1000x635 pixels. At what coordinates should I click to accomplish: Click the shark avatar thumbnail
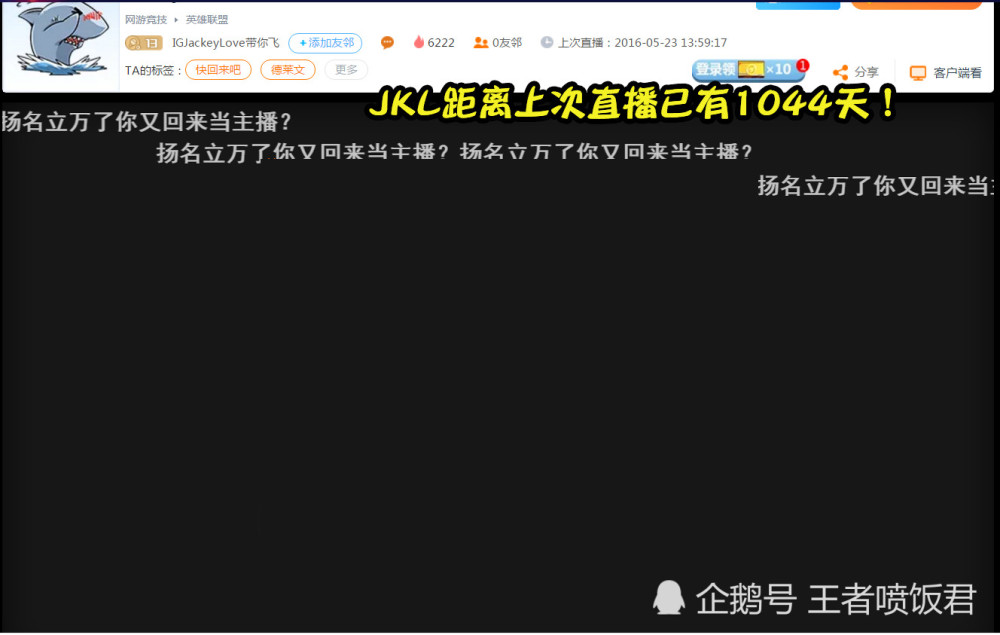click(58, 44)
